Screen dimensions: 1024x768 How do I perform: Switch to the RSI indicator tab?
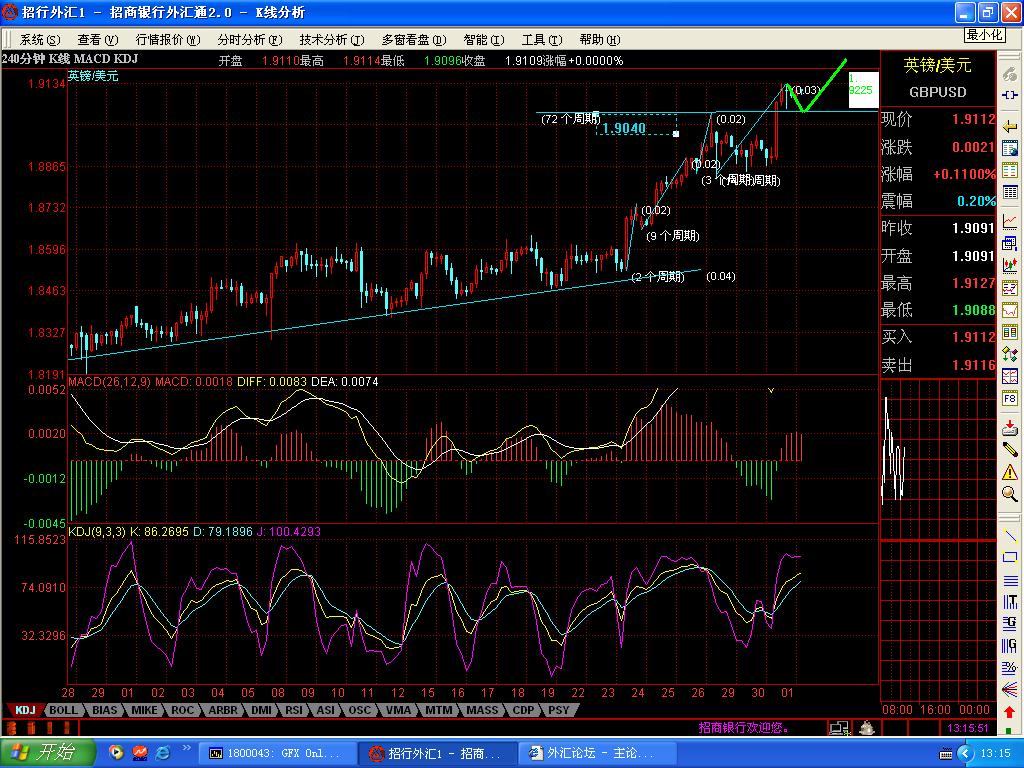[x=294, y=710]
